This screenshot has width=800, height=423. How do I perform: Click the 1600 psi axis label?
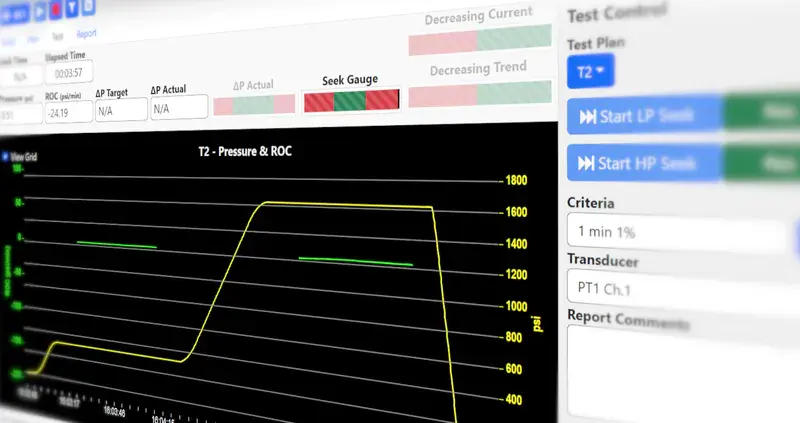pyautogui.click(x=516, y=212)
